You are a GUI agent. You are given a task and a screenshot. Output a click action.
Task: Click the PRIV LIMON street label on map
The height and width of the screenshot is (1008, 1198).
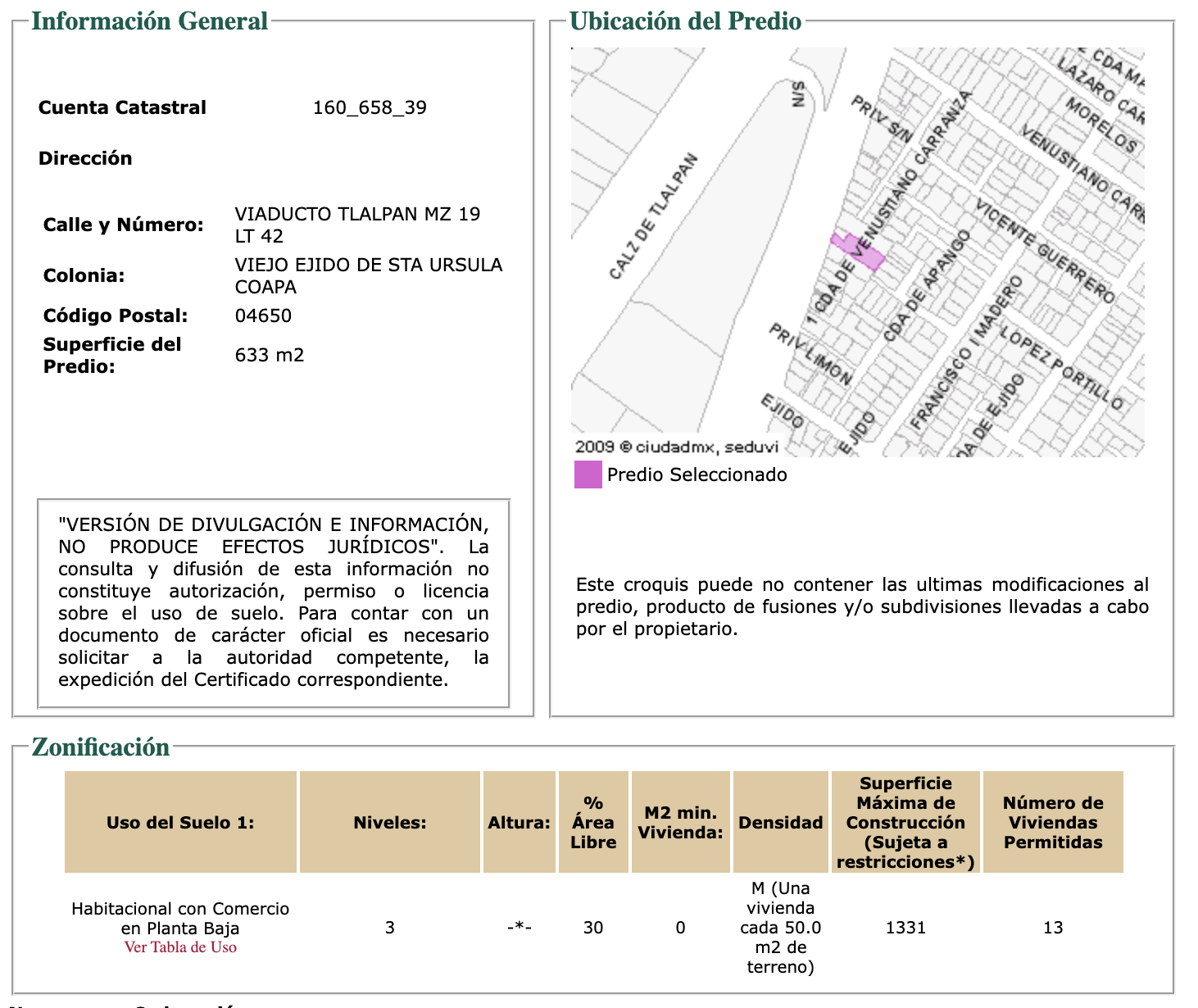tap(810, 355)
